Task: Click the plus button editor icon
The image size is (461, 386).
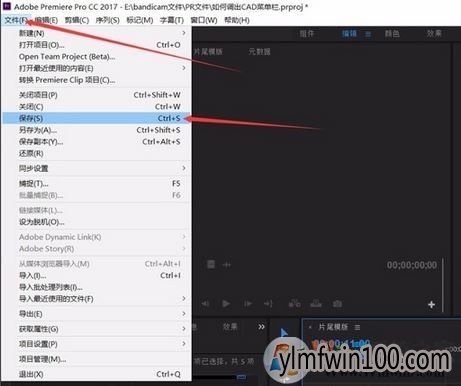Action: (431, 304)
